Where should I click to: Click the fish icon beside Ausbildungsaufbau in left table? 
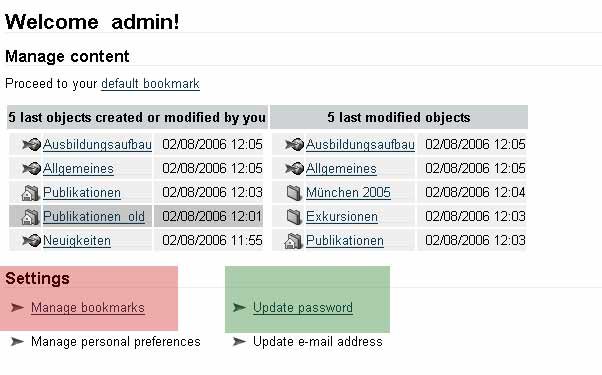(x=31, y=145)
